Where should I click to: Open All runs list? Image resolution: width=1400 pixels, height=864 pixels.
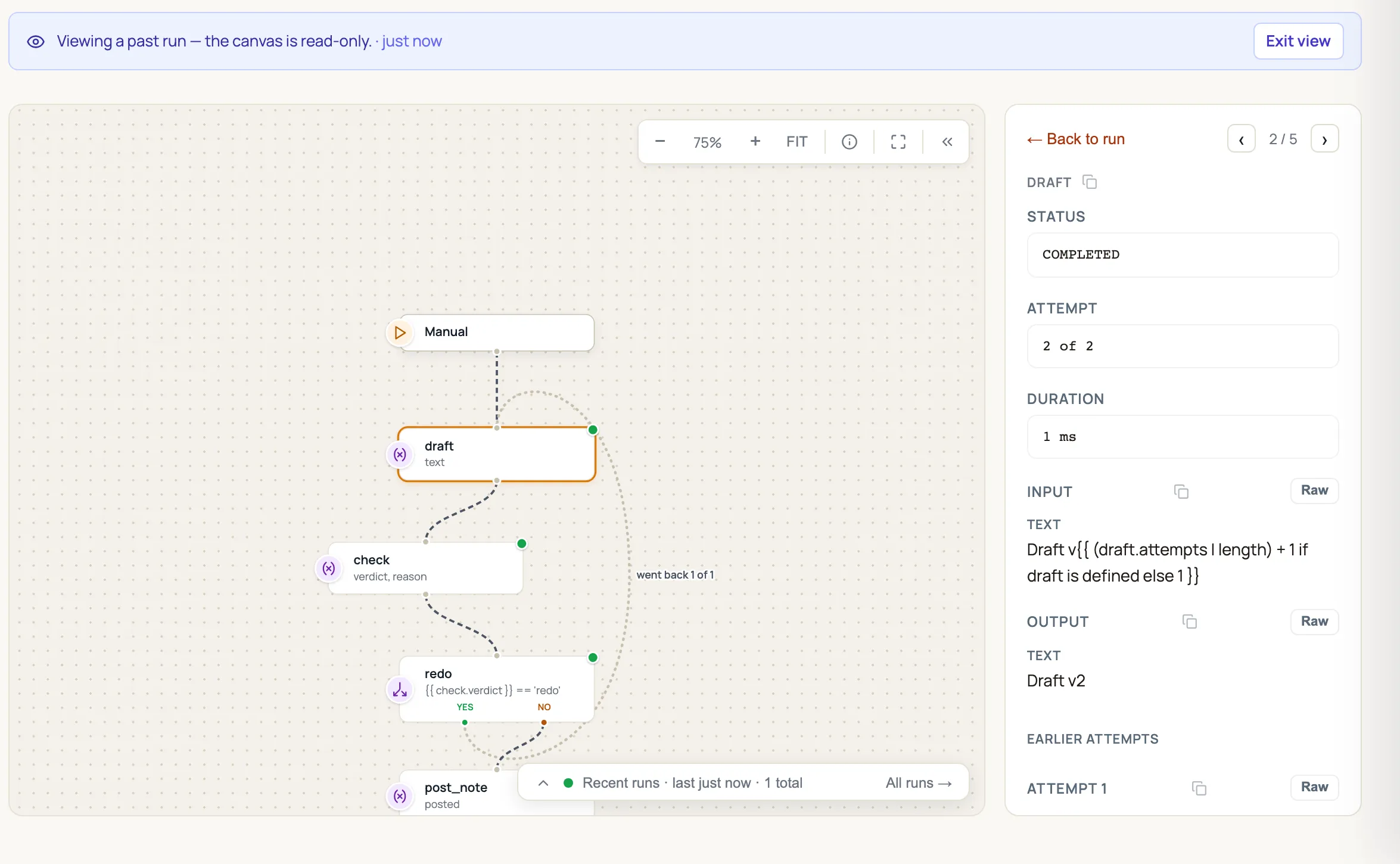pos(919,783)
